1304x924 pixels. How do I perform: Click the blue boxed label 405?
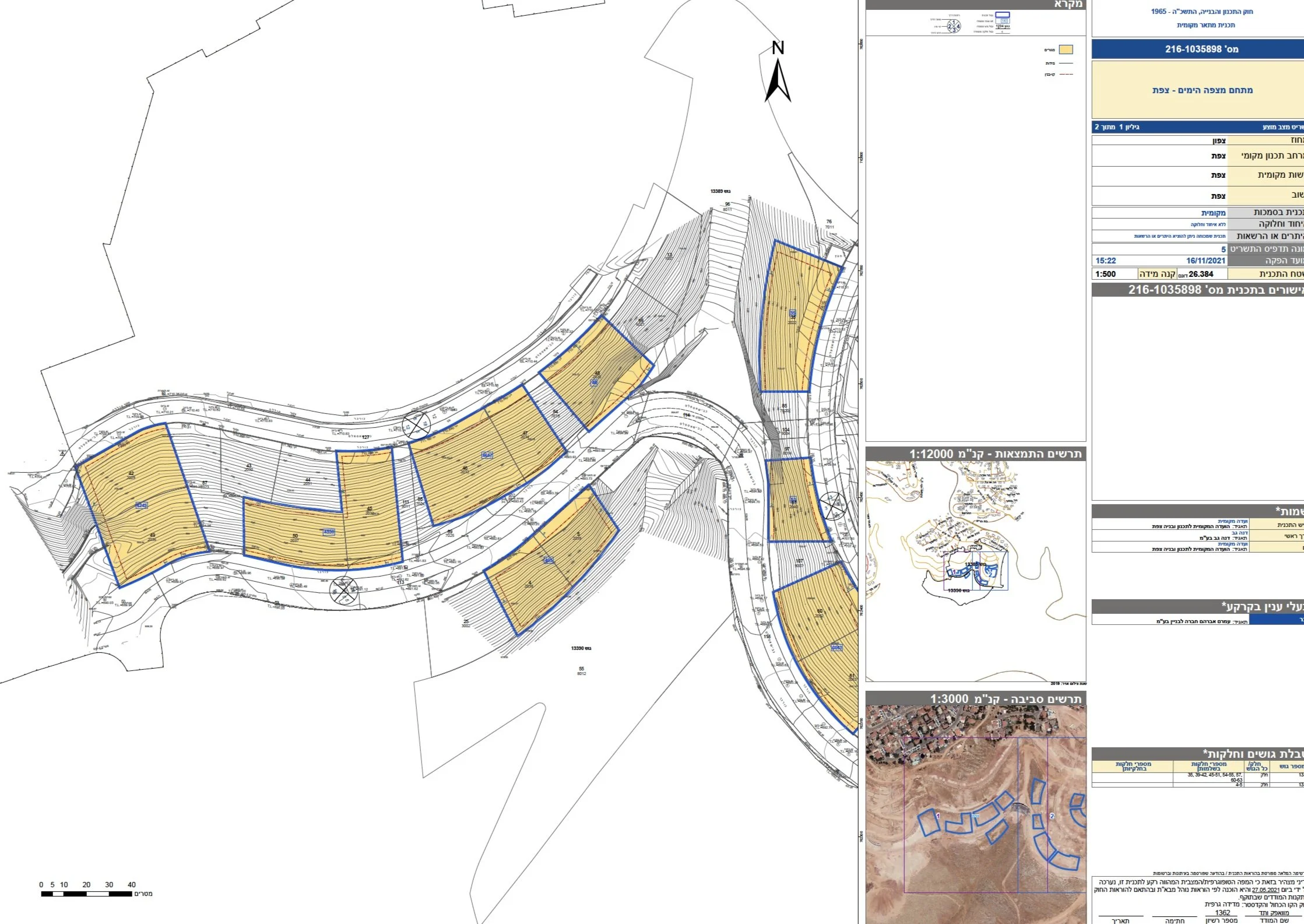point(548,560)
